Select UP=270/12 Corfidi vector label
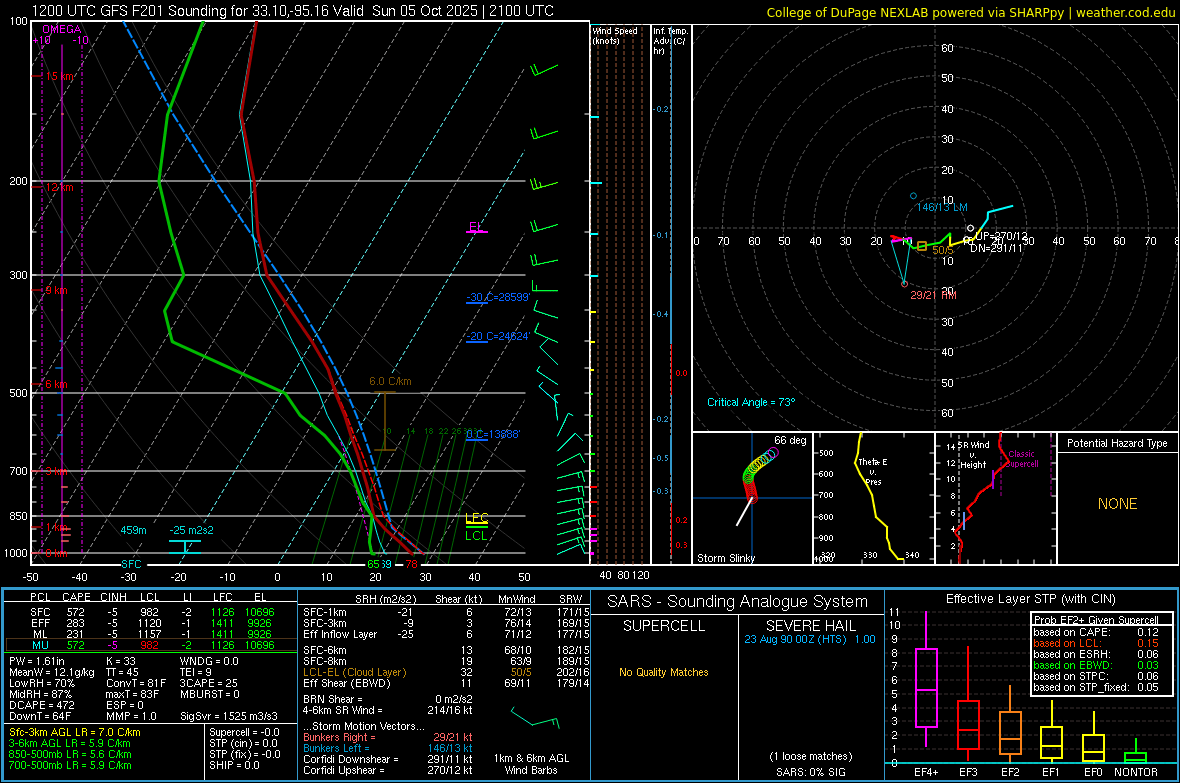This screenshot has height=783, width=1180. tap(1002, 236)
